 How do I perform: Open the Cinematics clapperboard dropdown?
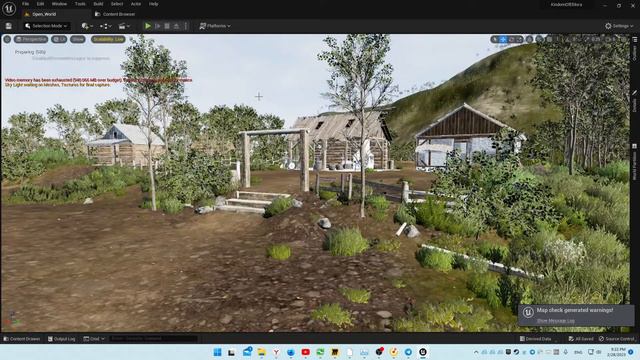[124, 26]
